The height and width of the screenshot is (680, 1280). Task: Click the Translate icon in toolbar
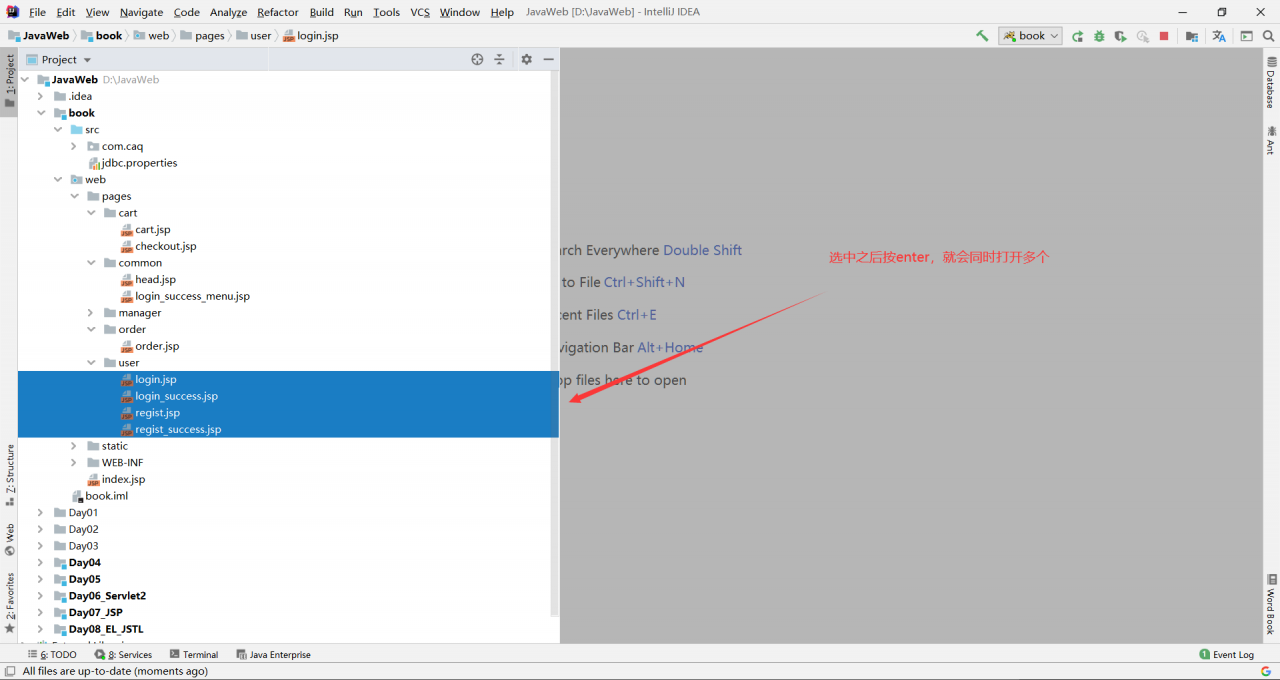point(1219,36)
